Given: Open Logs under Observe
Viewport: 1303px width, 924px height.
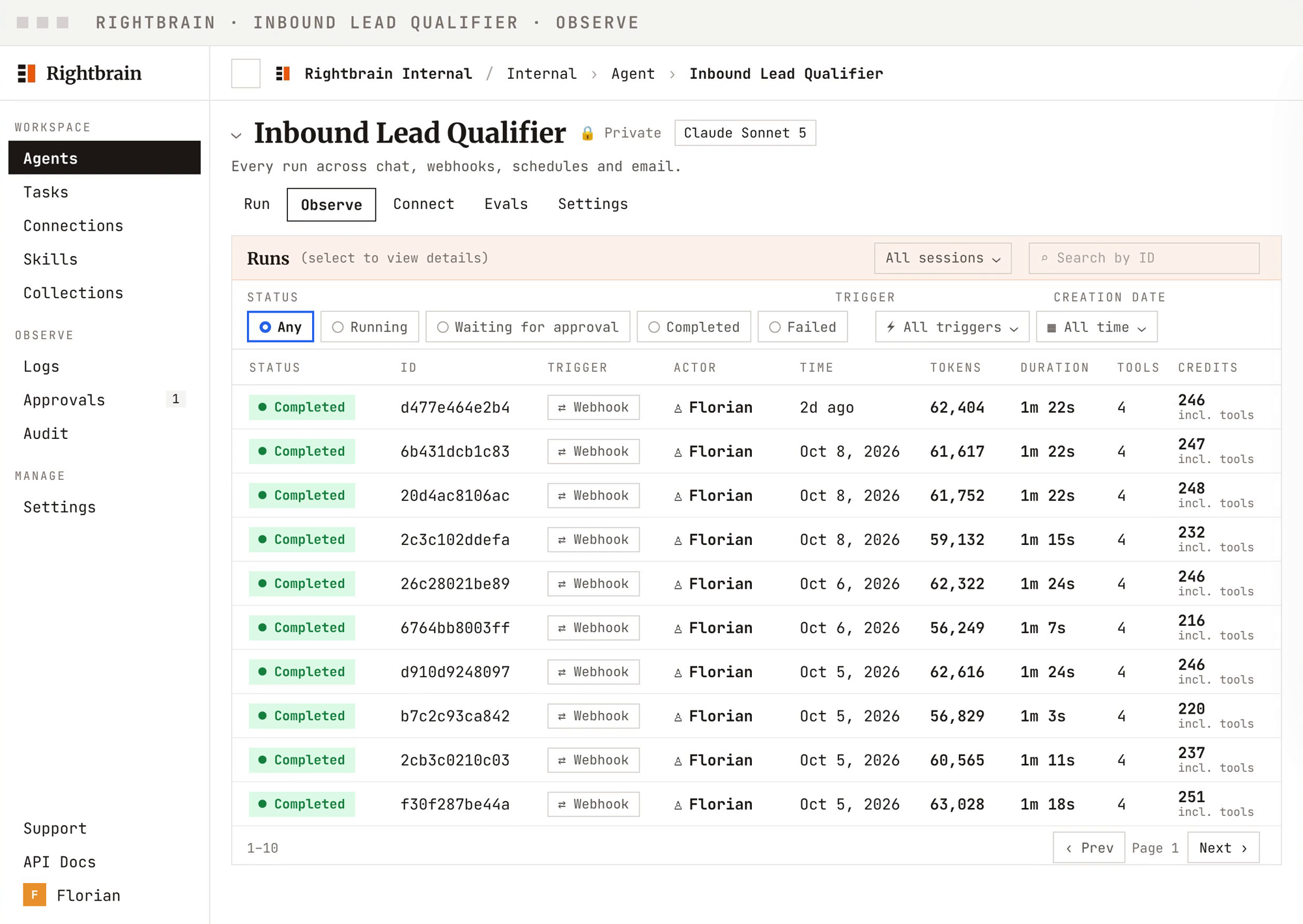Looking at the screenshot, I should click(x=104, y=367).
